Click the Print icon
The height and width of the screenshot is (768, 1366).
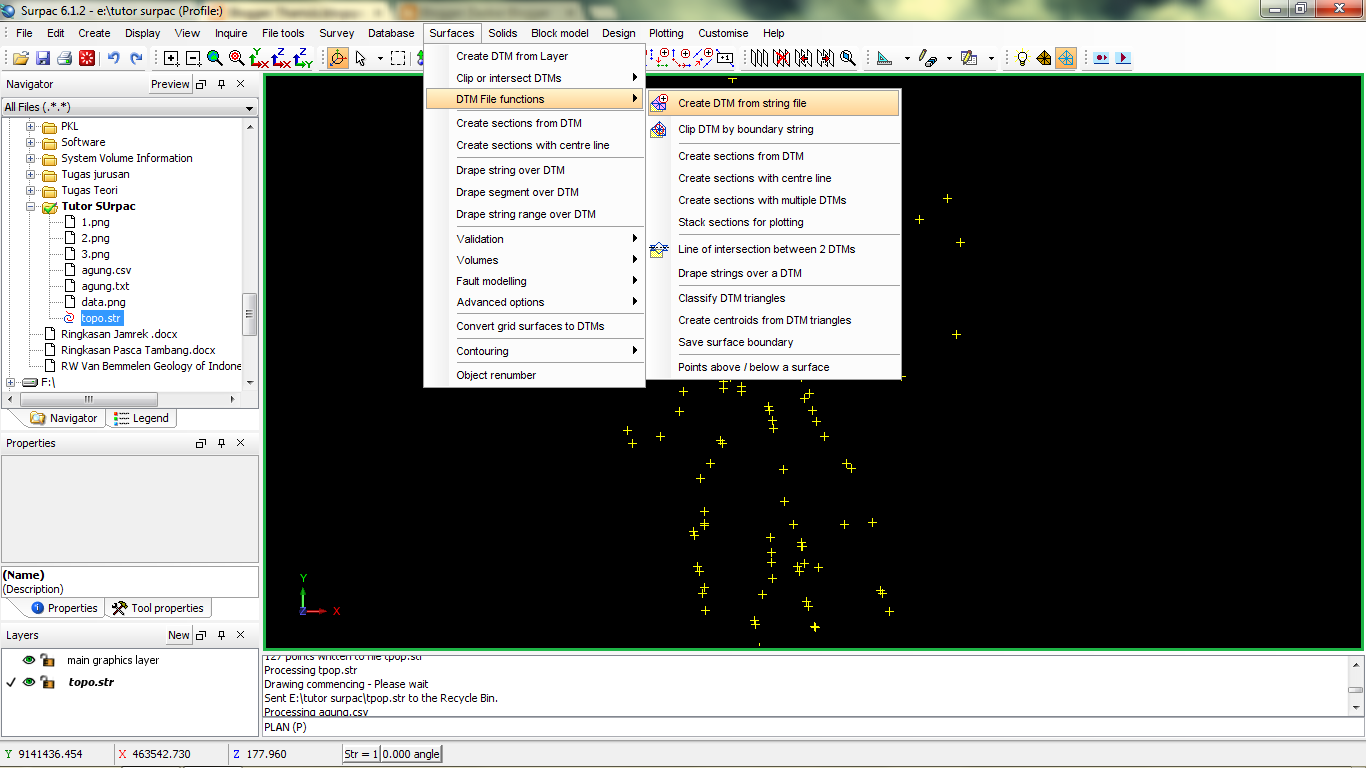64,58
